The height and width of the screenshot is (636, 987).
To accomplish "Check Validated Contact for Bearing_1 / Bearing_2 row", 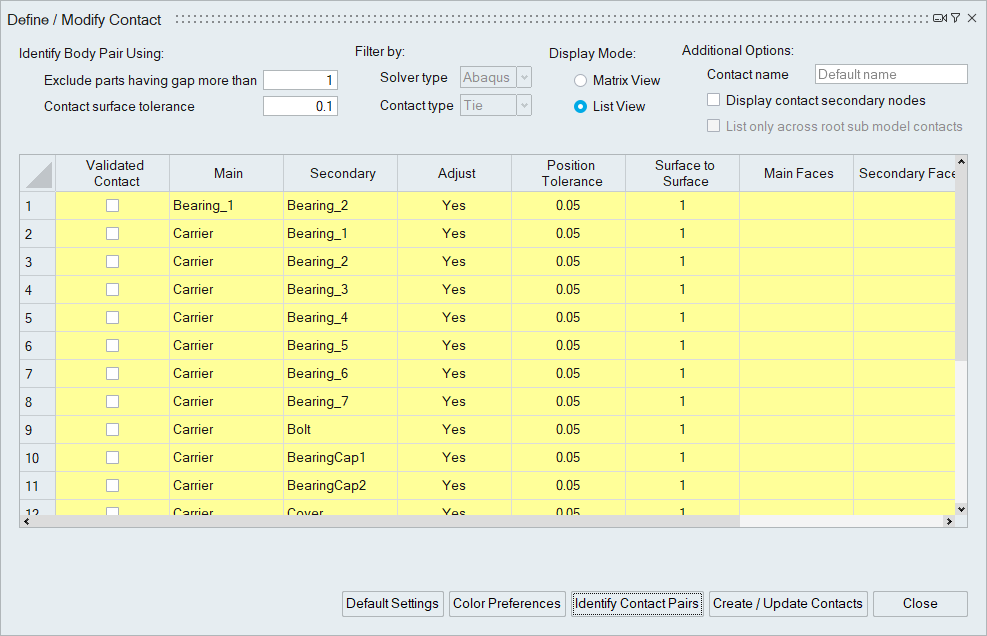I will (x=113, y=205).
